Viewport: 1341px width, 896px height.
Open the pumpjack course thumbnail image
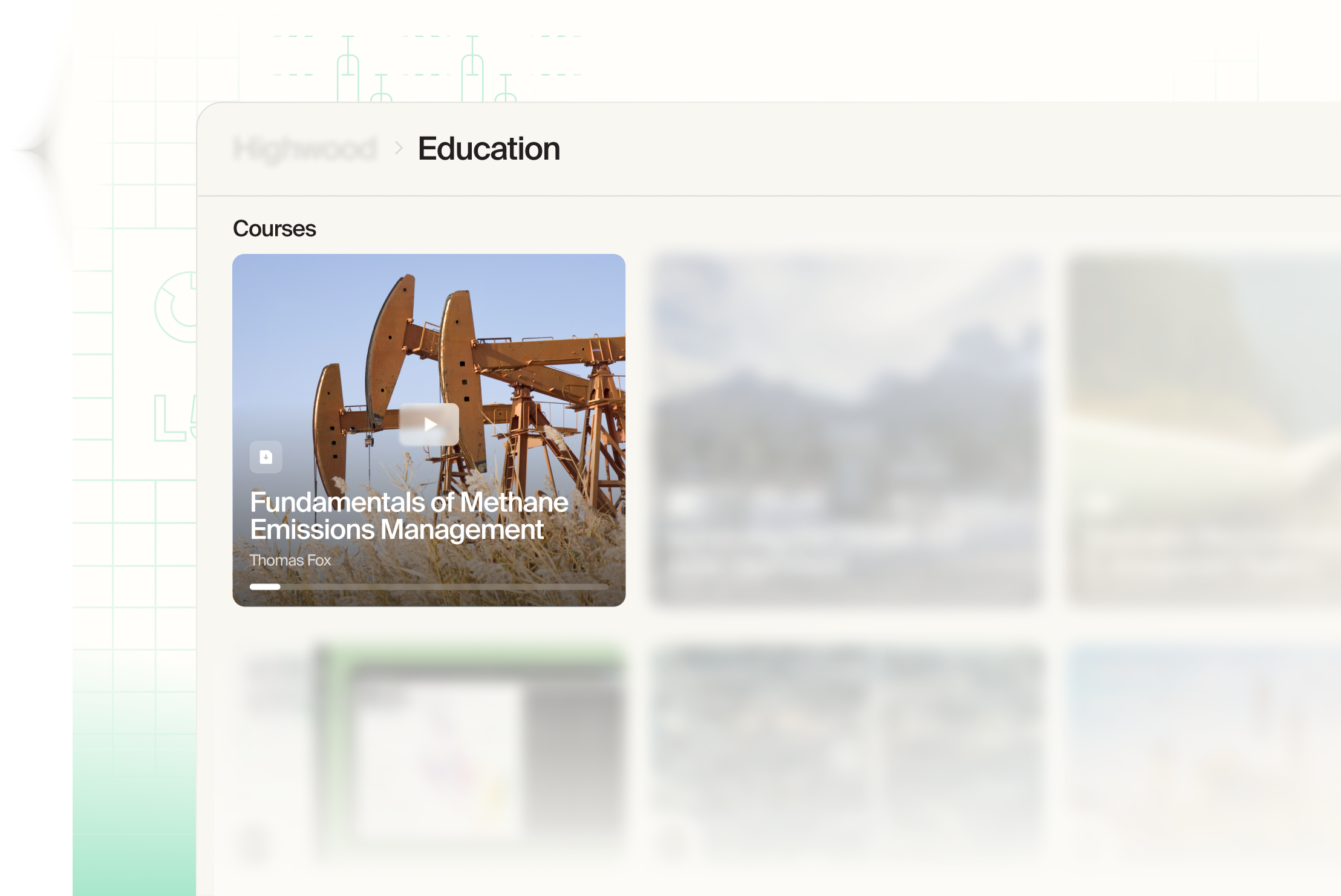tap(429, 363)
